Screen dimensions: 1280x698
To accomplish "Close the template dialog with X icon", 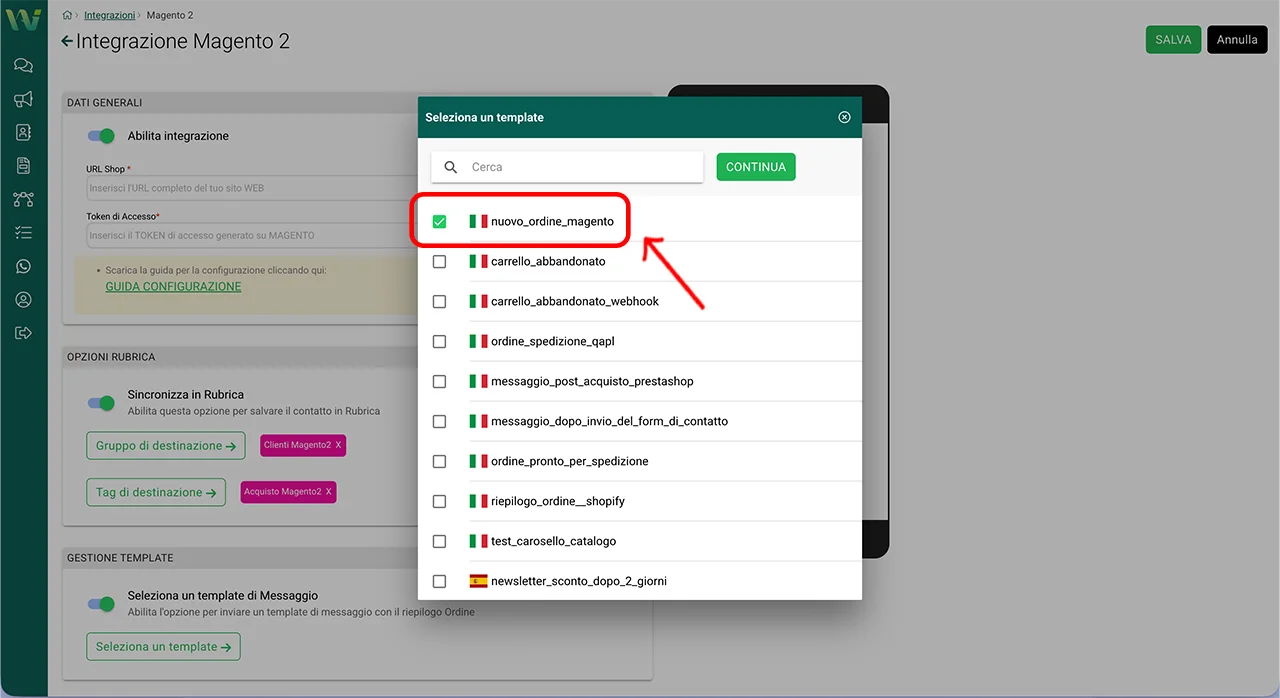I will point(844,117).
